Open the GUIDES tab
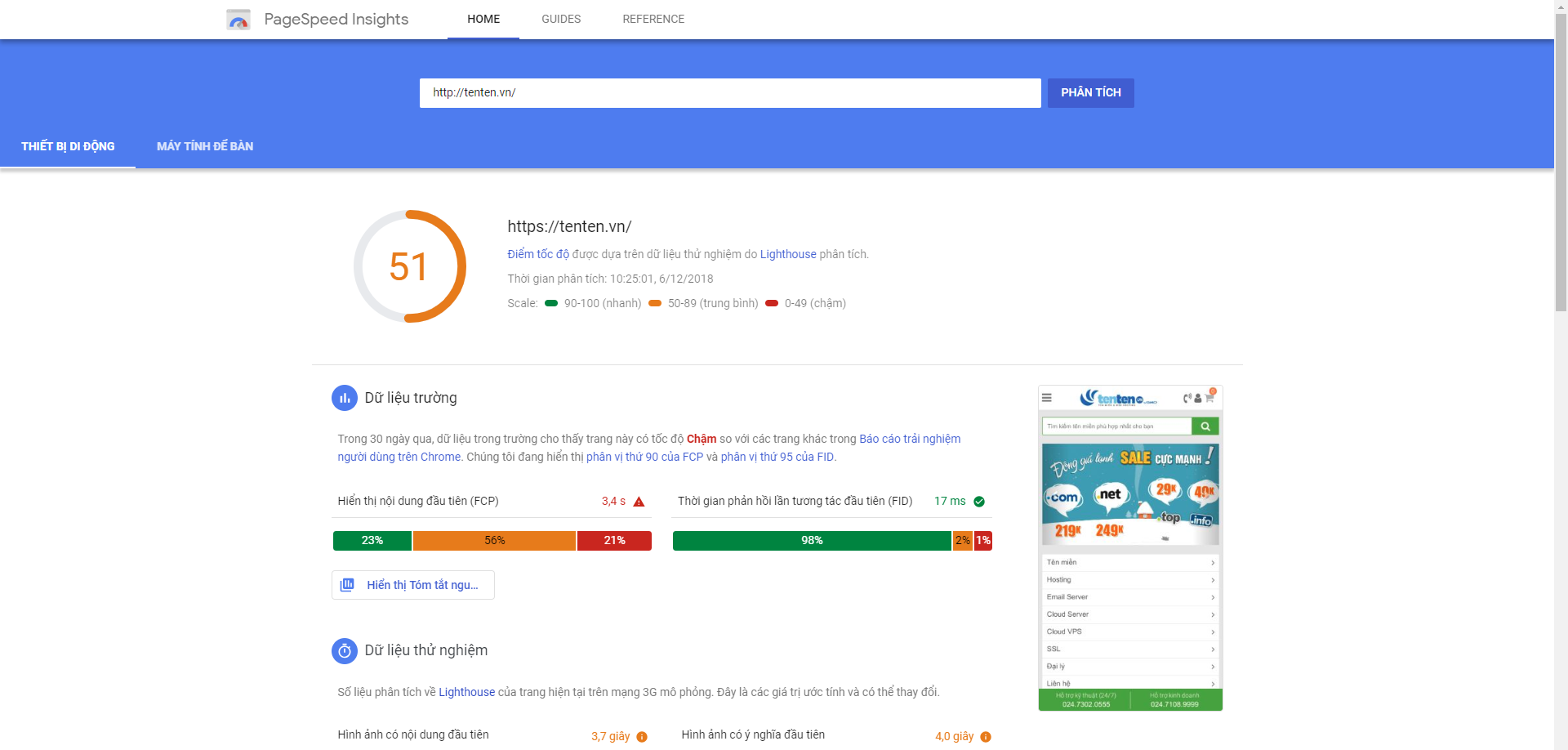Image resolution: width=1568 pixels, height=750 pixels. [561, 19]
